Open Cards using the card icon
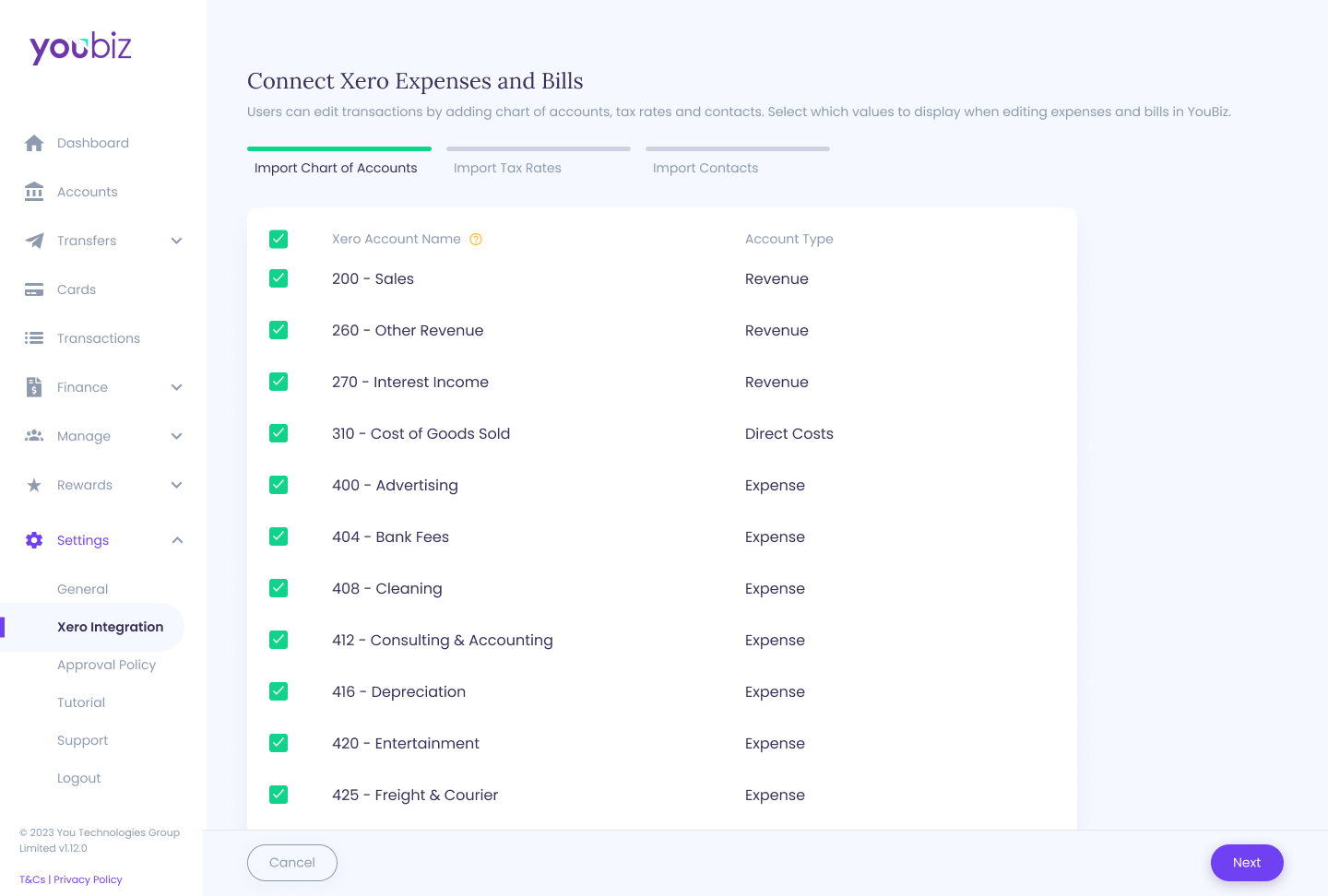1328x896 pixels. (x=34, y=289)
